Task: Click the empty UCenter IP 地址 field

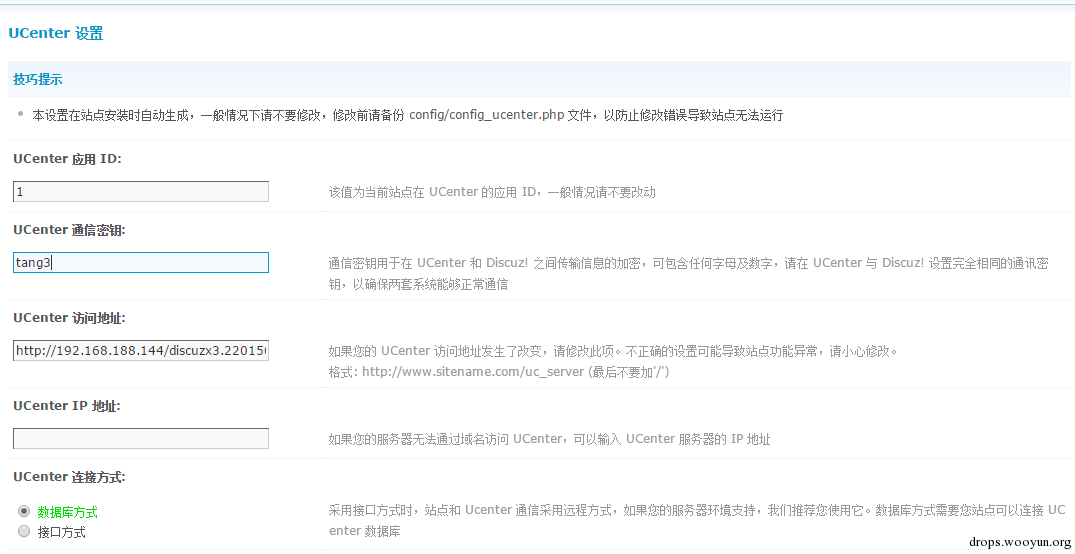Action: 141,439
